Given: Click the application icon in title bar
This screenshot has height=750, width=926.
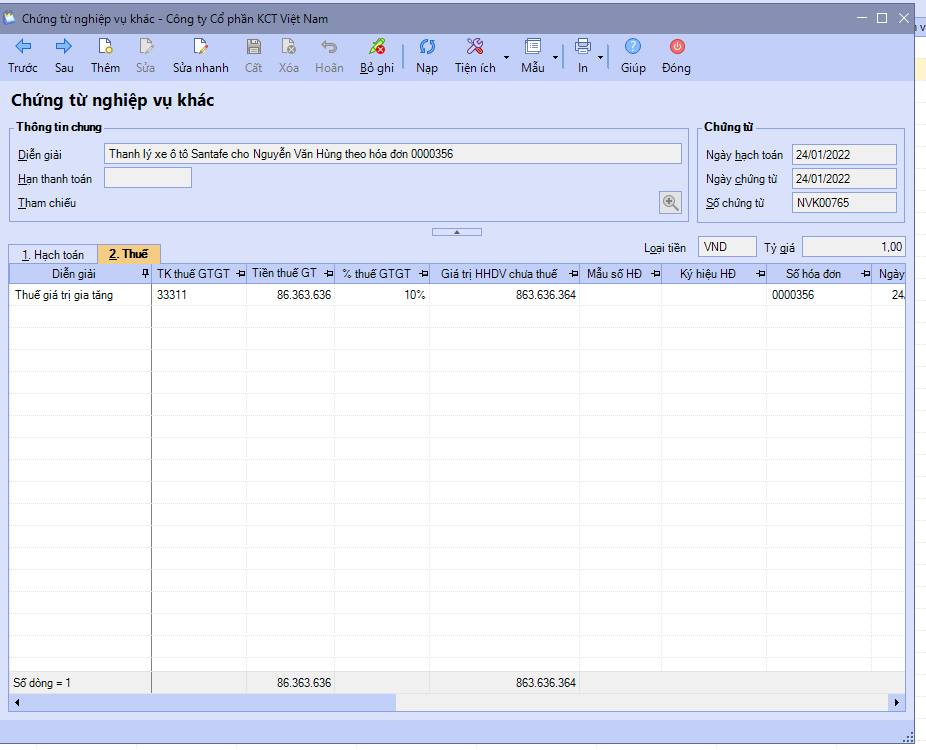Looking at the screenshot, I should click(9, 18).
